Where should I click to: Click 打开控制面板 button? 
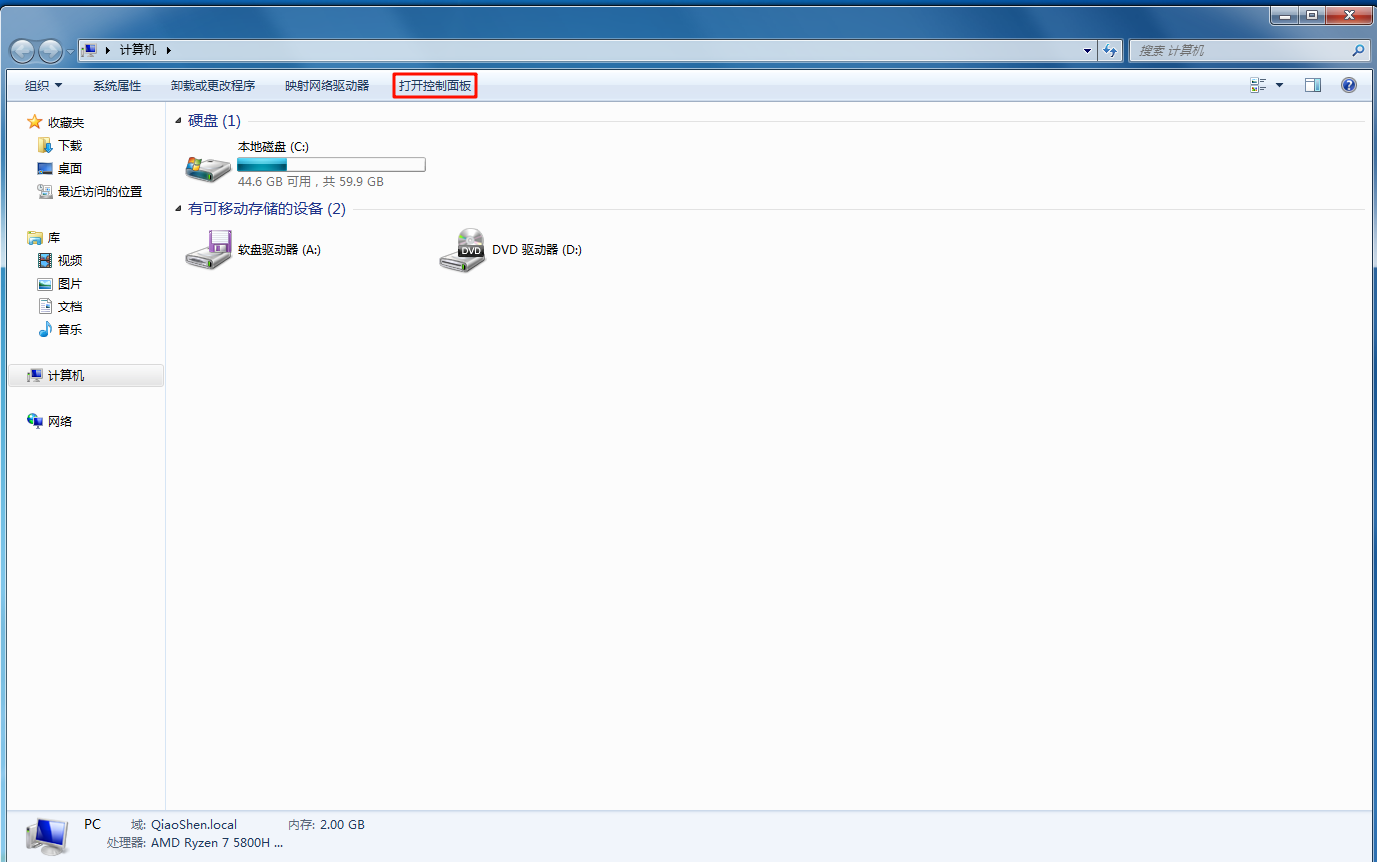[x=435, y=86]
